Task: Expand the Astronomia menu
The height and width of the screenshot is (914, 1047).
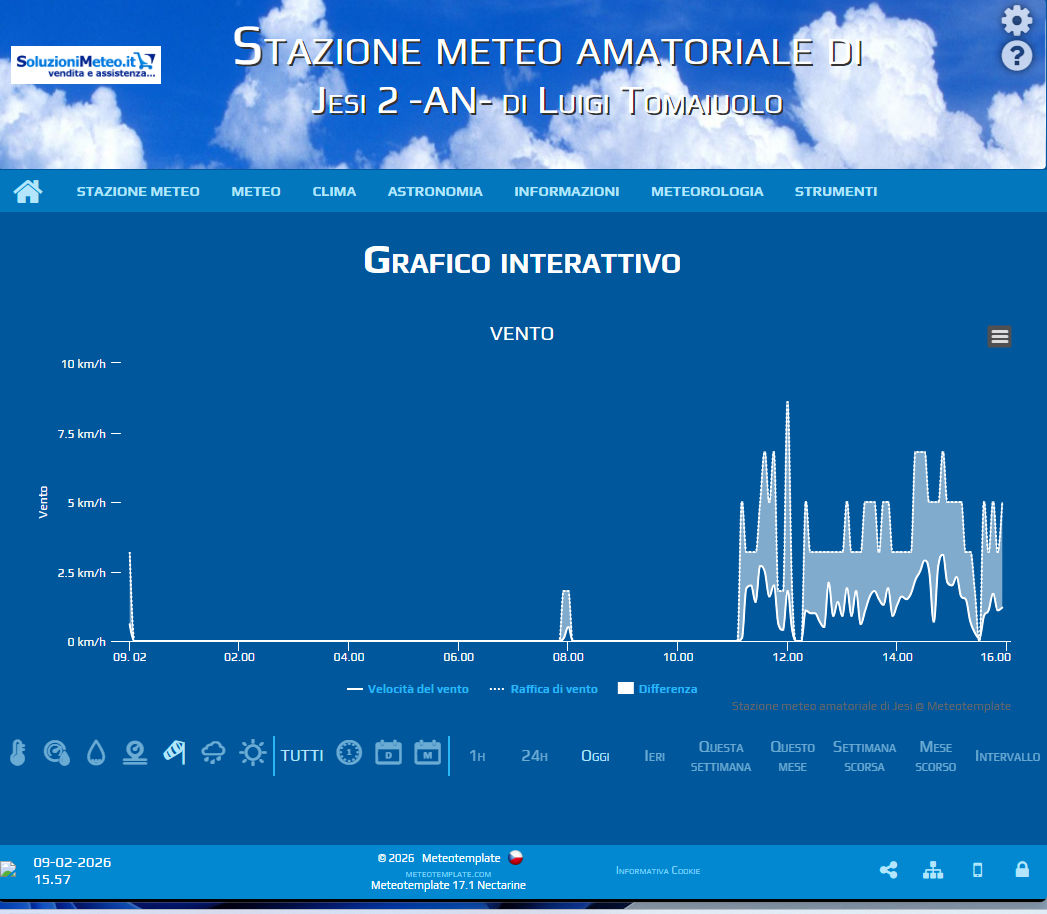Action: click(x=435, y=191)
